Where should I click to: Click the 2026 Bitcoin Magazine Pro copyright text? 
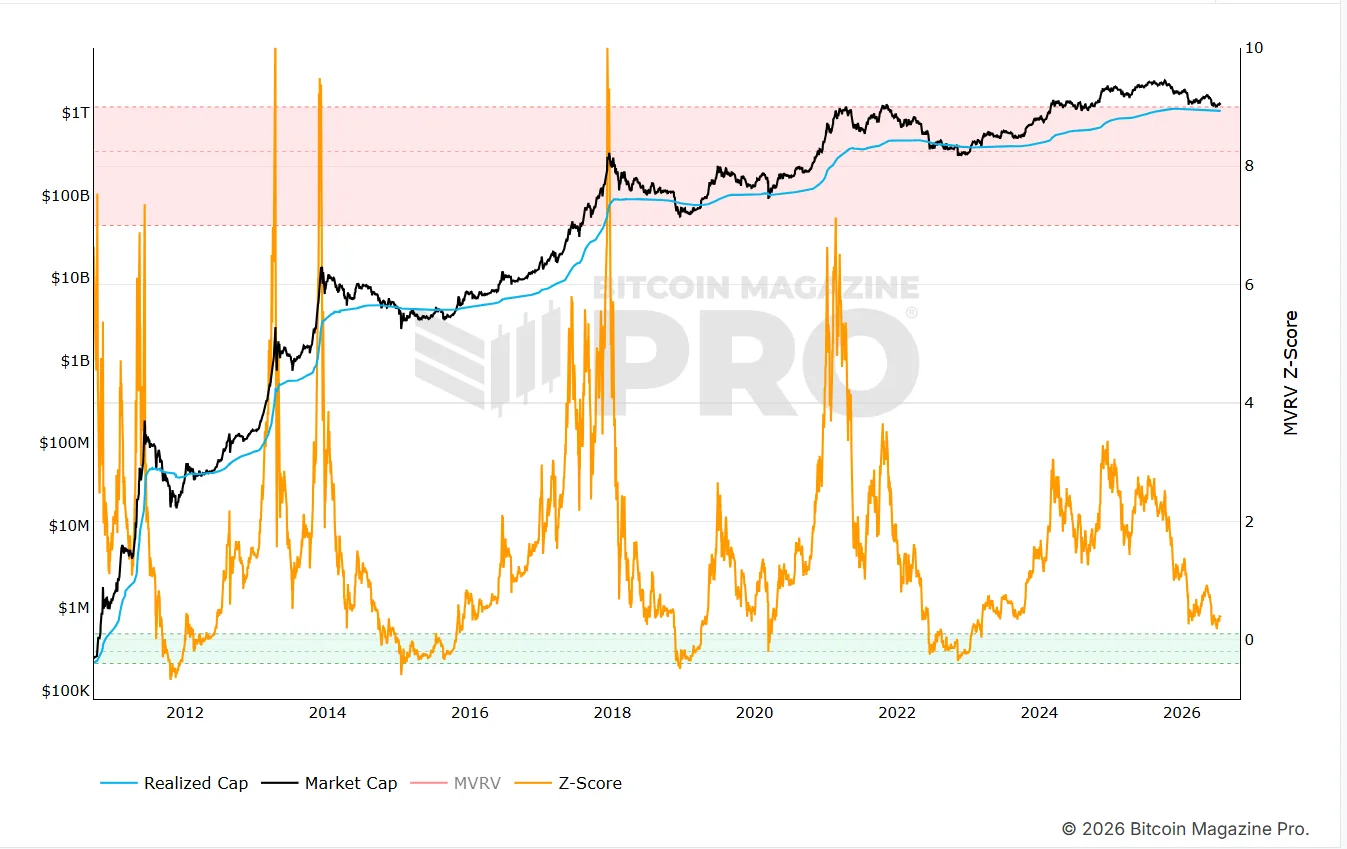[1185, 828]
